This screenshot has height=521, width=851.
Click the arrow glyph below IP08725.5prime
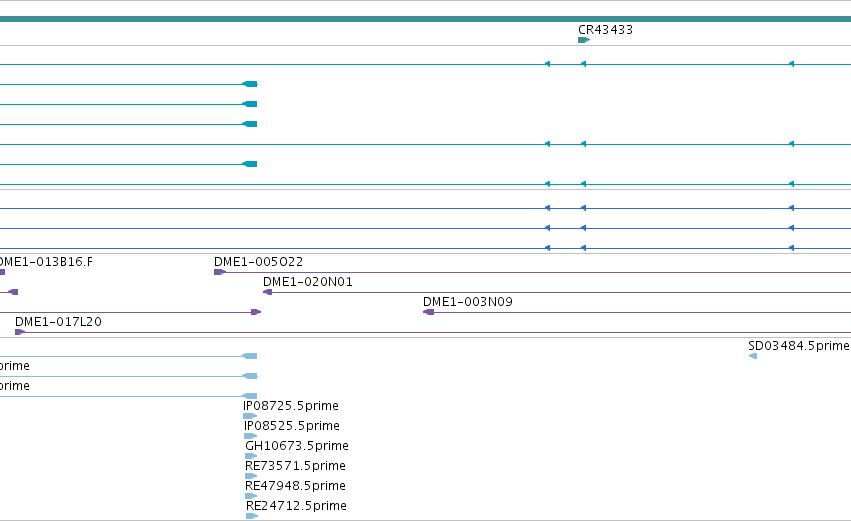(x=250, y=416)
